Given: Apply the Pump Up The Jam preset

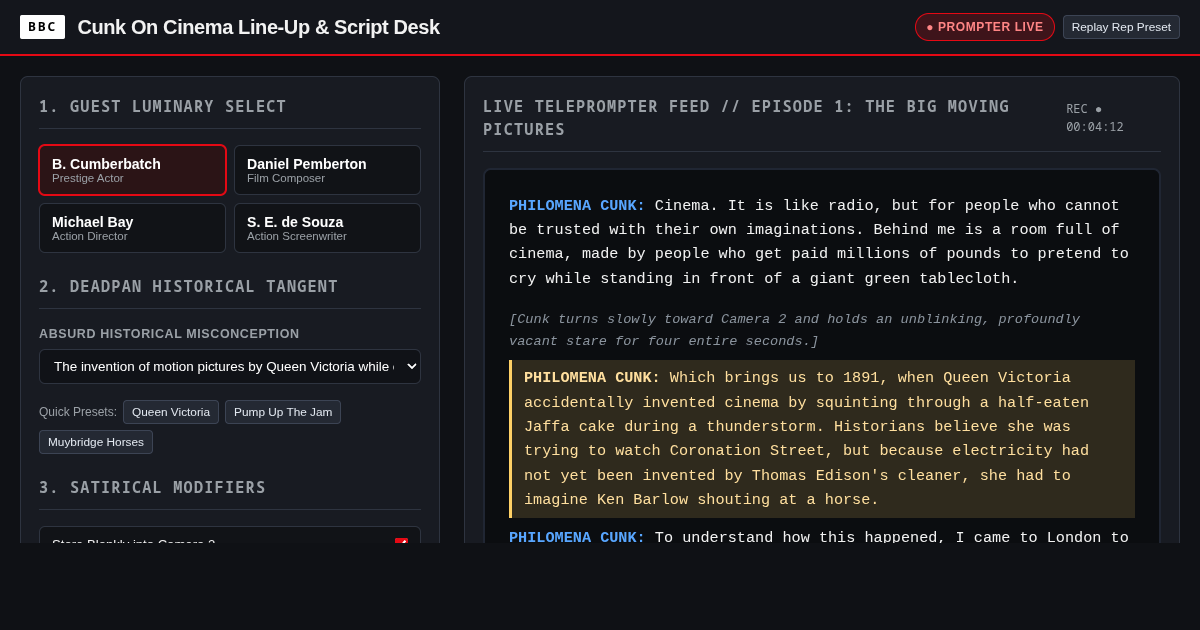Looking at the screenshot, I should [283, 412].
